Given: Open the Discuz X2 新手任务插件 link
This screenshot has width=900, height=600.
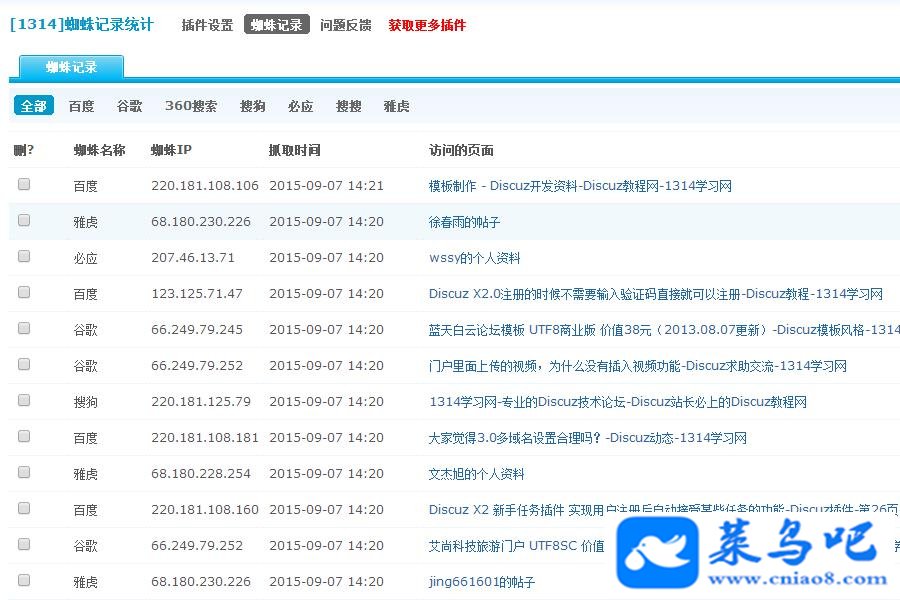Looking at the screenshot, I should click(664, 510).
